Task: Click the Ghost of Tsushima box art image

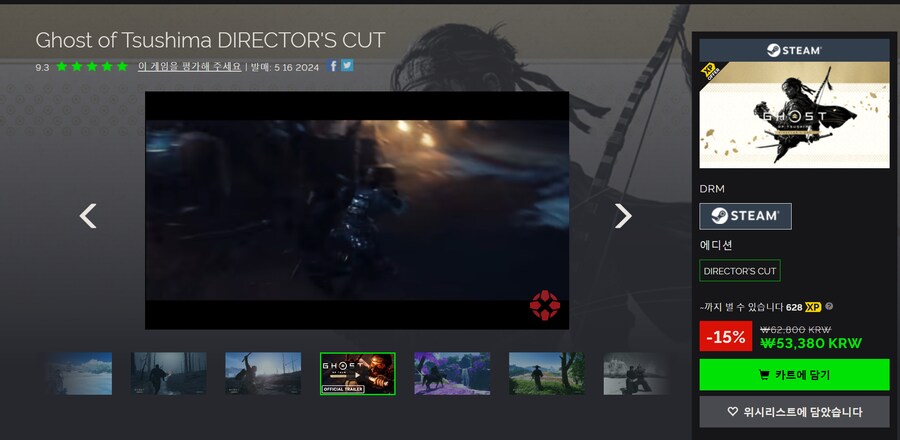Action: (x=794, y=103)
